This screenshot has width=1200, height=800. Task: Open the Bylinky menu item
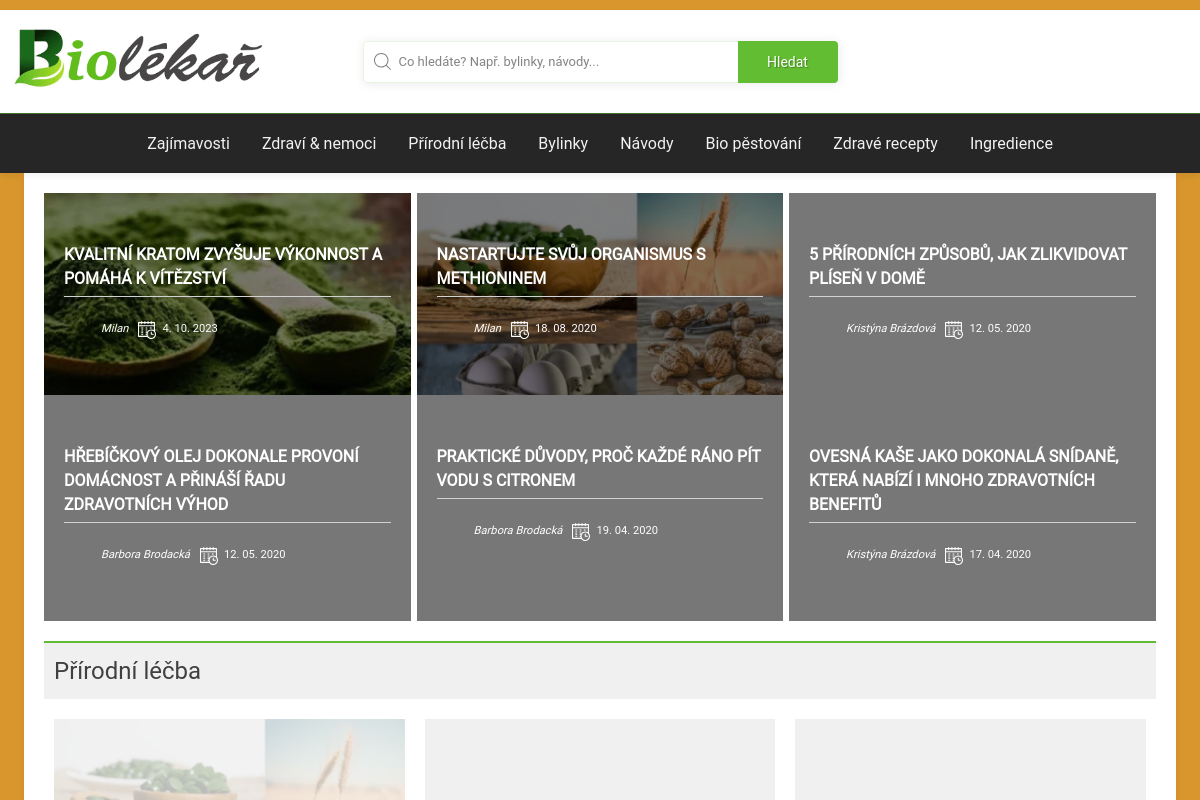click(x=563, y=143)
